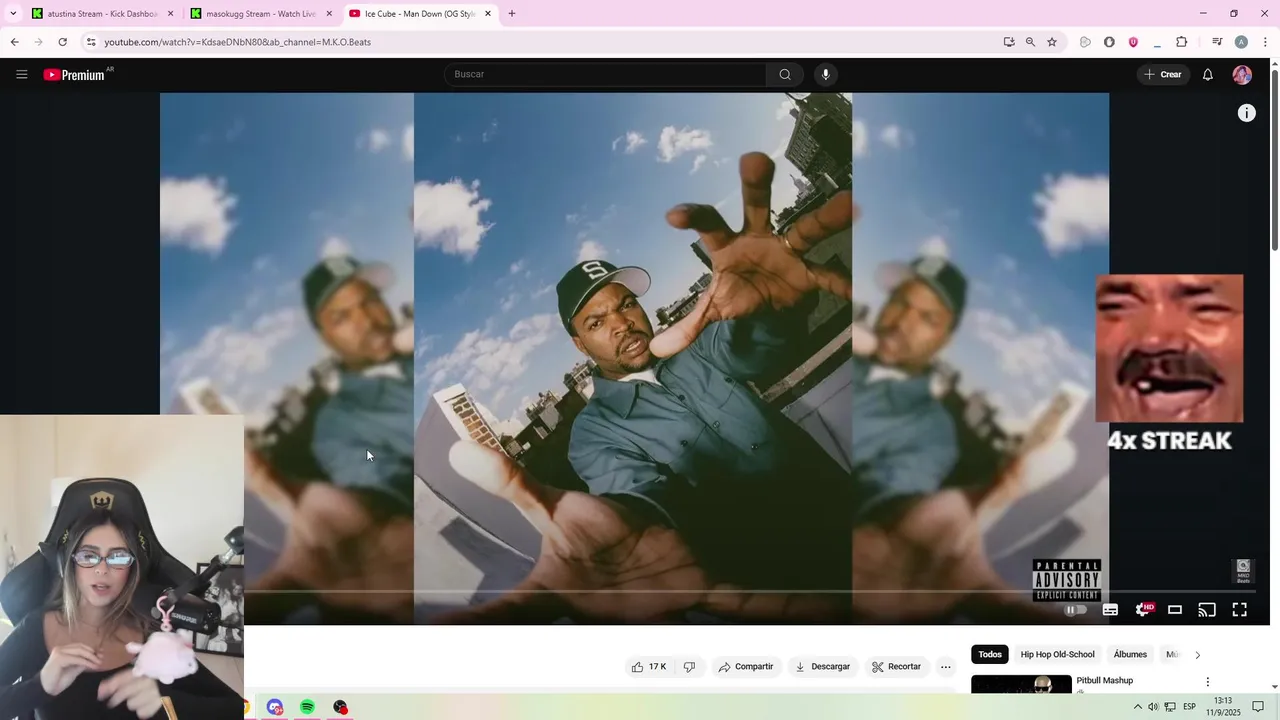Select the Álbumes filter chip

click(1130, 655)
